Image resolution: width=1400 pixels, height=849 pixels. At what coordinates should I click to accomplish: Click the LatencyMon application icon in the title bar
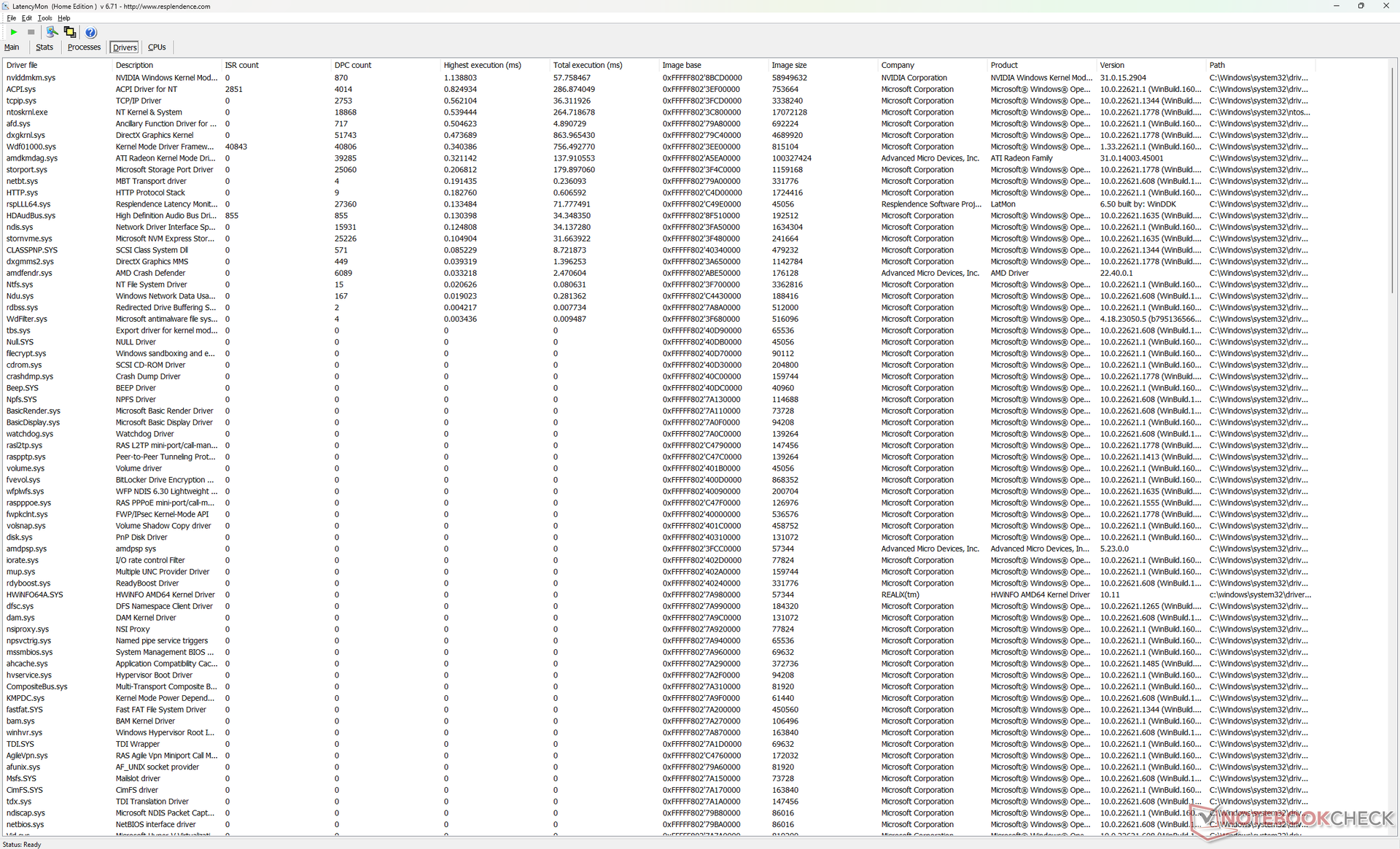6,6
